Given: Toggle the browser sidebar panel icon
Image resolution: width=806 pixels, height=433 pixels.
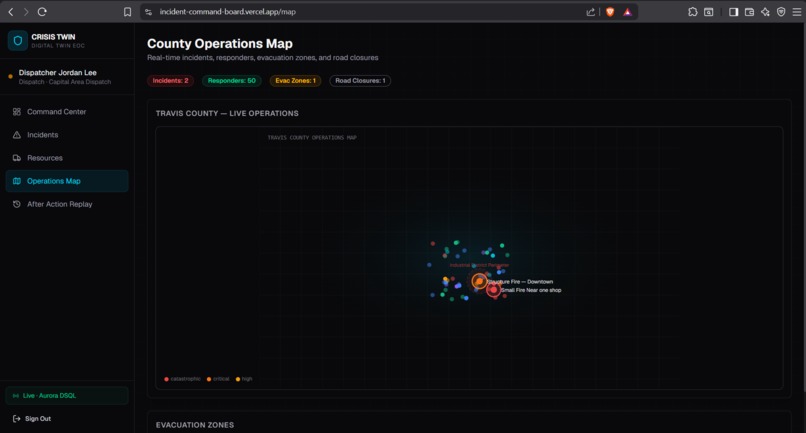Looking at the screenshot, I should [734, 12].
